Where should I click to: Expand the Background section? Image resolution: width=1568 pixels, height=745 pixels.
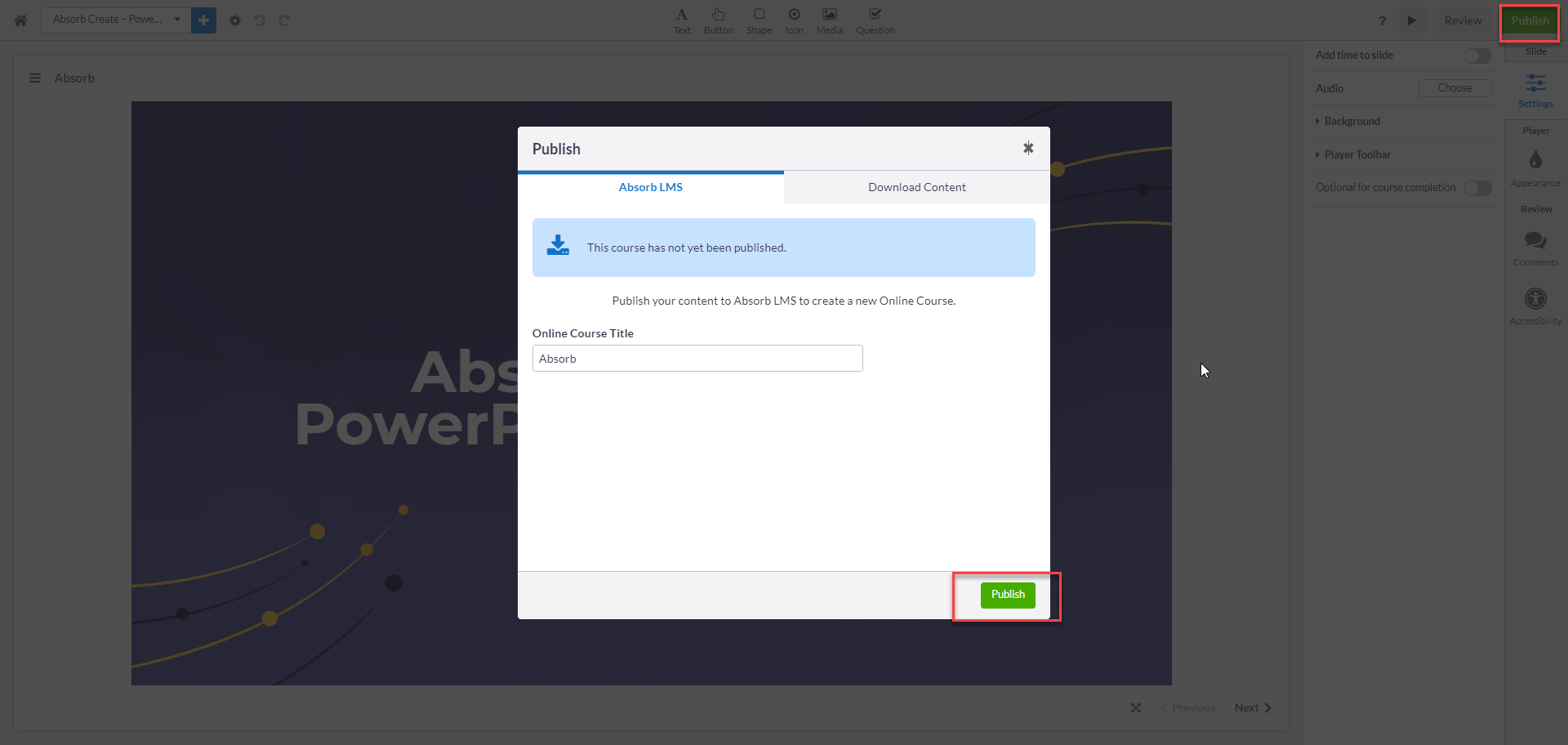pos(1347,121)
